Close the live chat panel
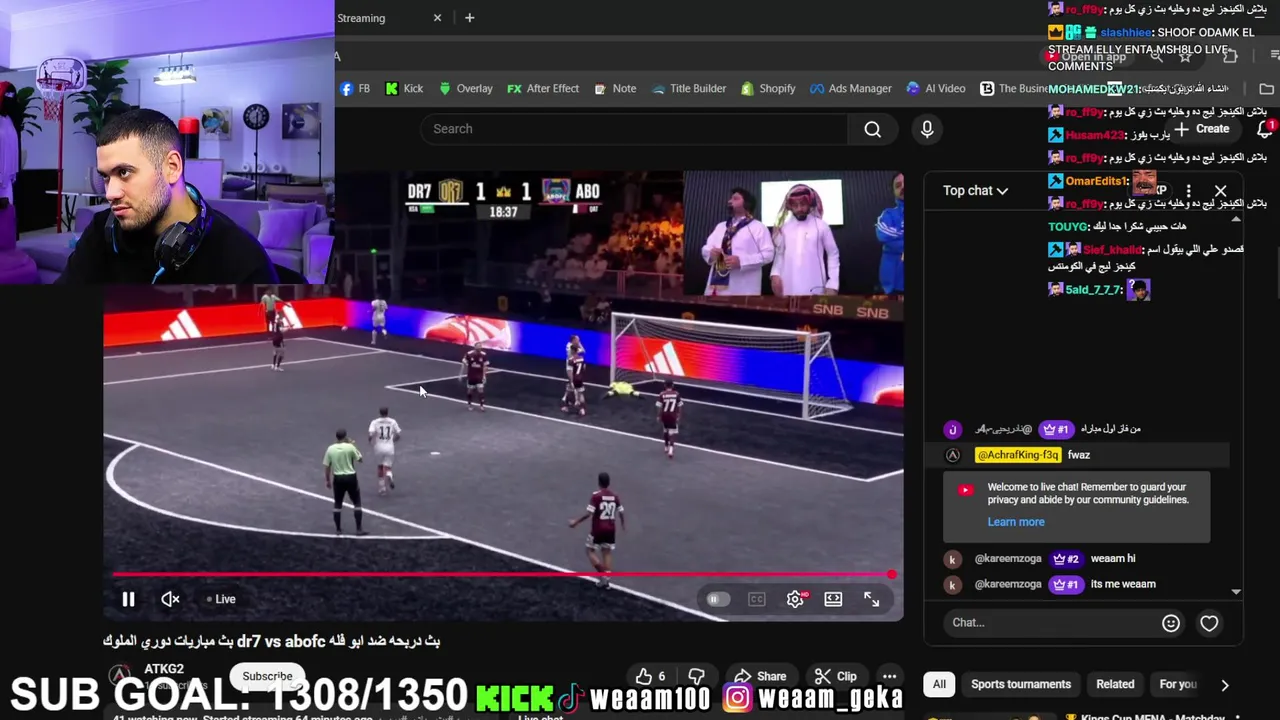This screenshot has height=720, width=1280. coord(1220,190)
